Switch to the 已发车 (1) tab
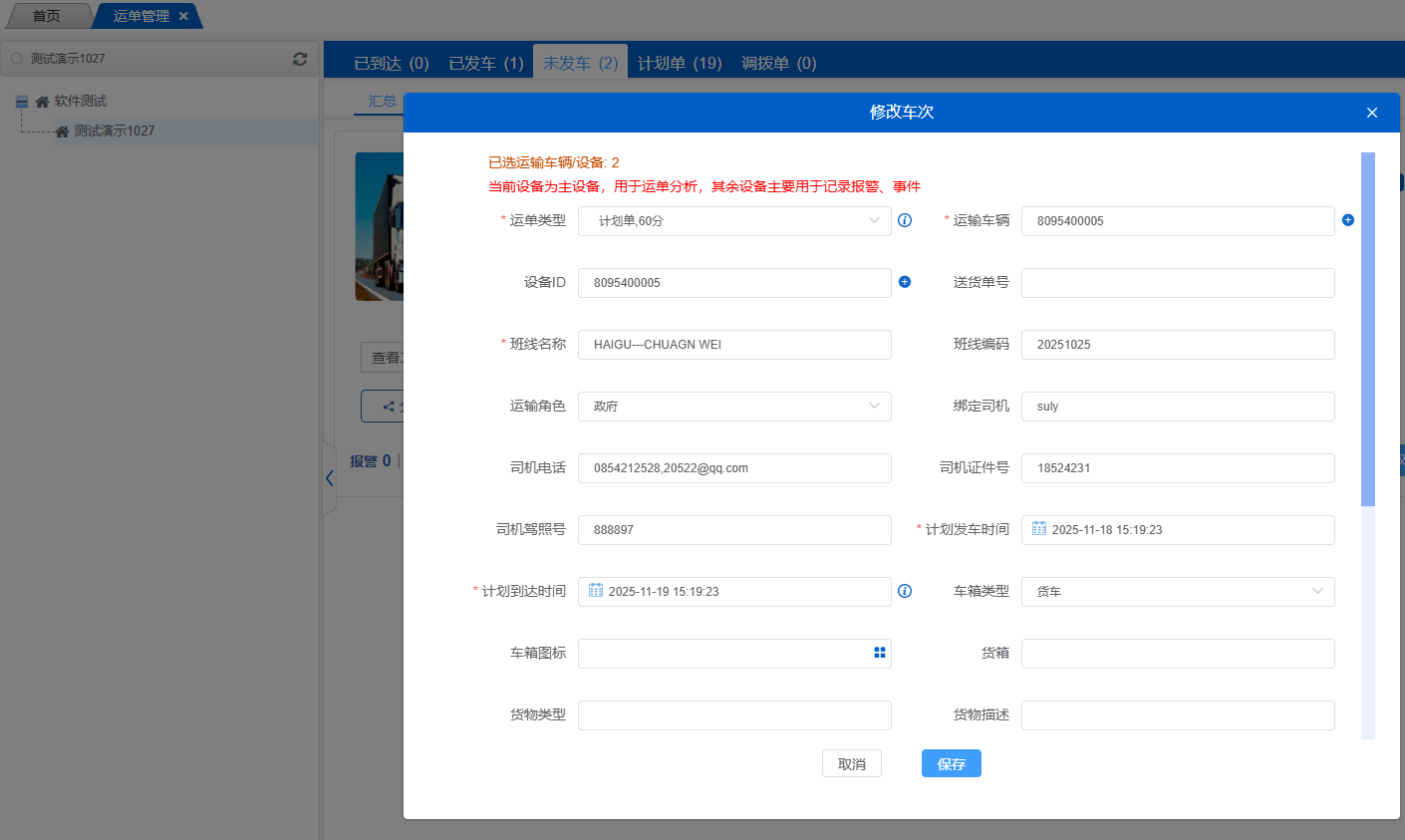This screenshot has height=840, width=1405. pos(485,63)
